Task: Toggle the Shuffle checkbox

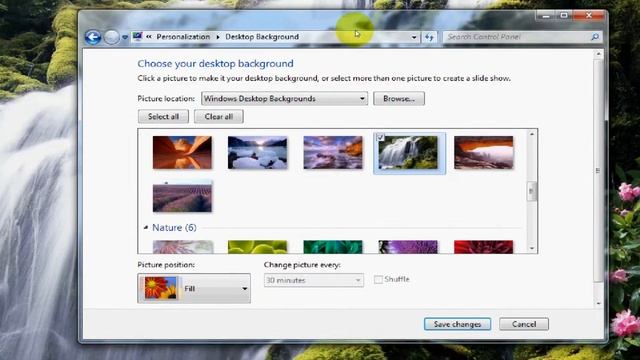Action: click(378, 280)
